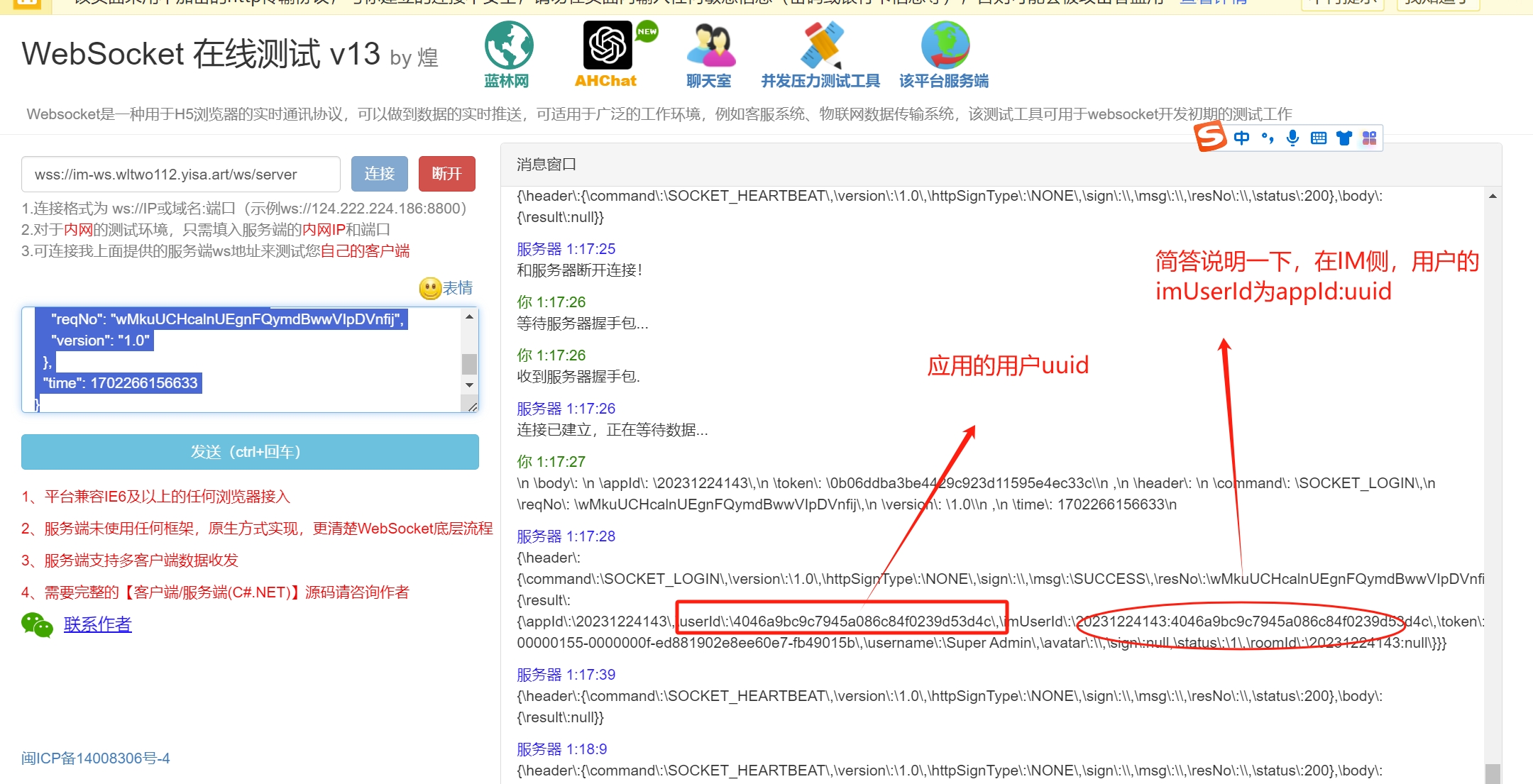The height and width of the screenshot is (784, 1533).
Task: Click the red '自己的客户端' text
Action: [365, 251]
